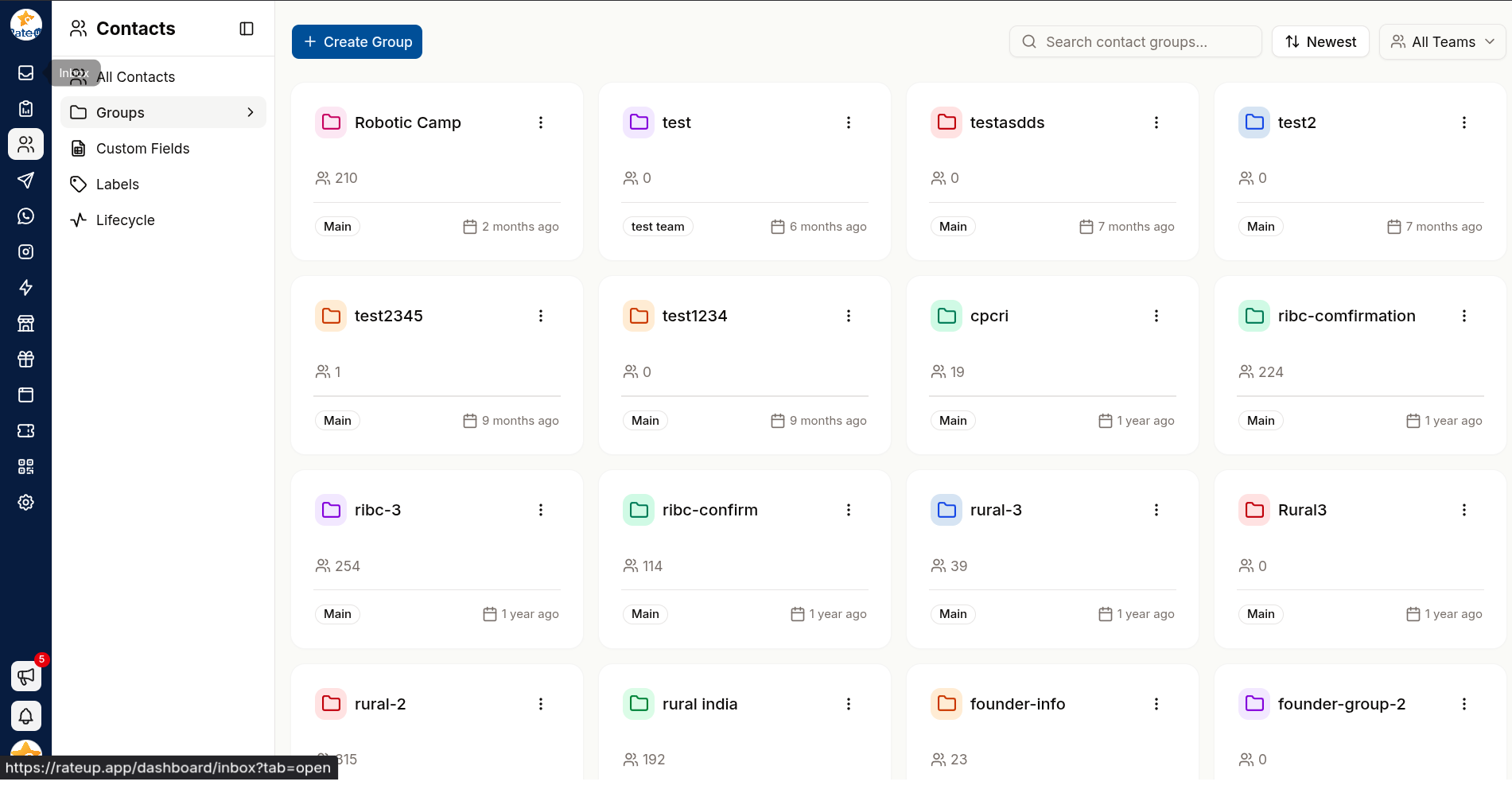Click '2 months ago' on Robotic Camp card
Image resolution: width=1512 pixels, height=797 pixels.
tap(520, 227)
